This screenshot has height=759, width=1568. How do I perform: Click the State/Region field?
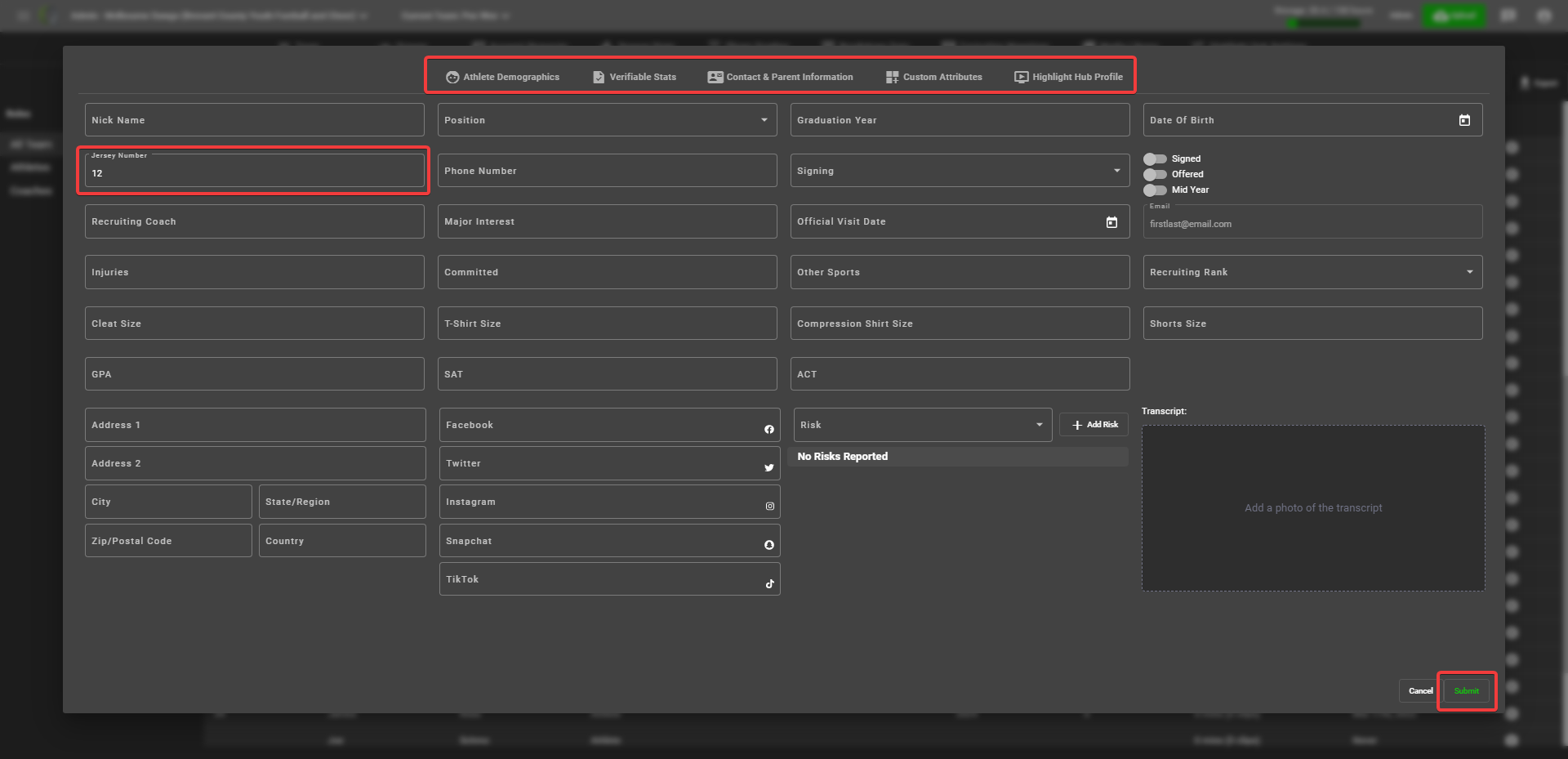[x=342, y=502]
